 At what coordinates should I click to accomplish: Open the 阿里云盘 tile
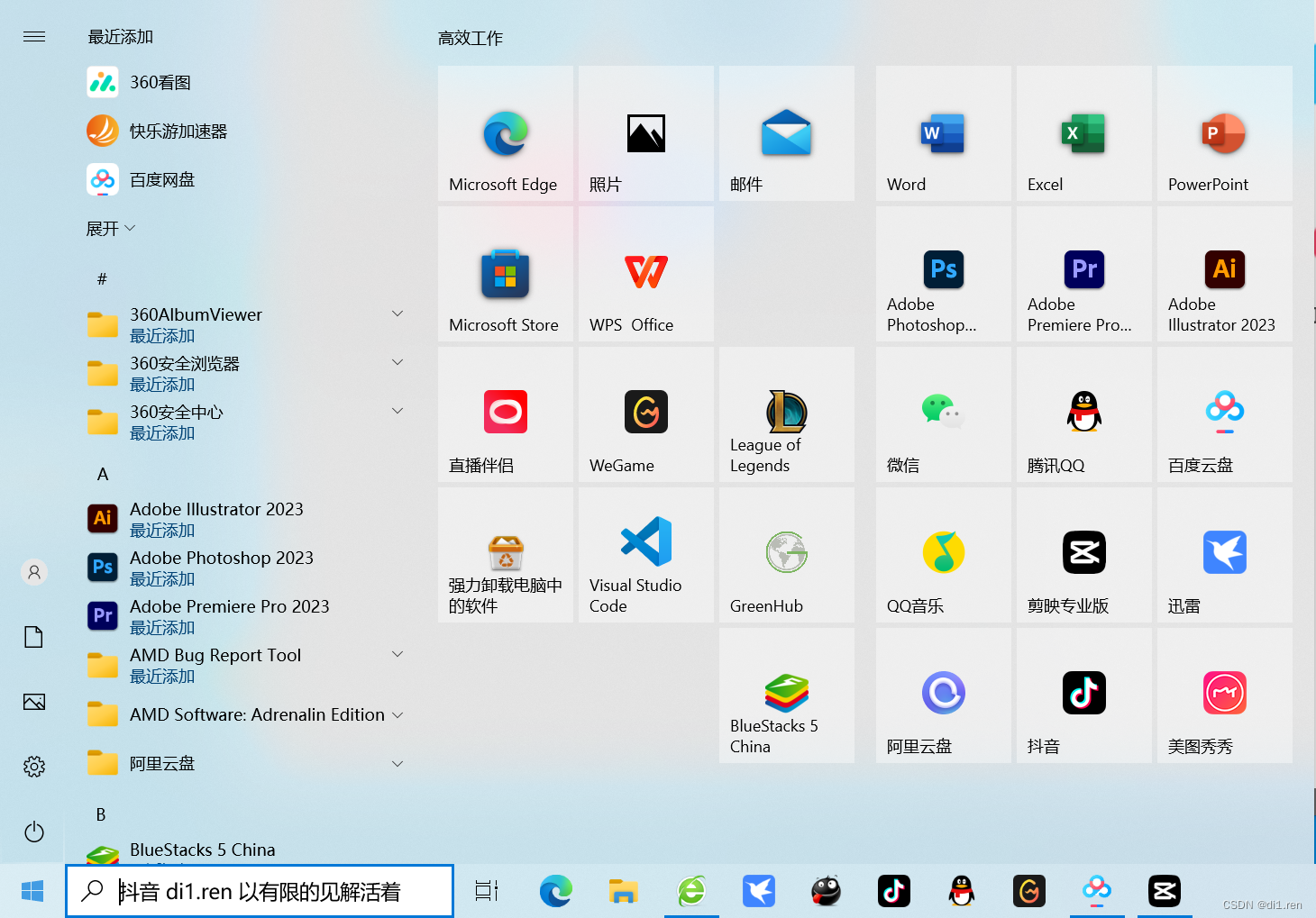944,695
